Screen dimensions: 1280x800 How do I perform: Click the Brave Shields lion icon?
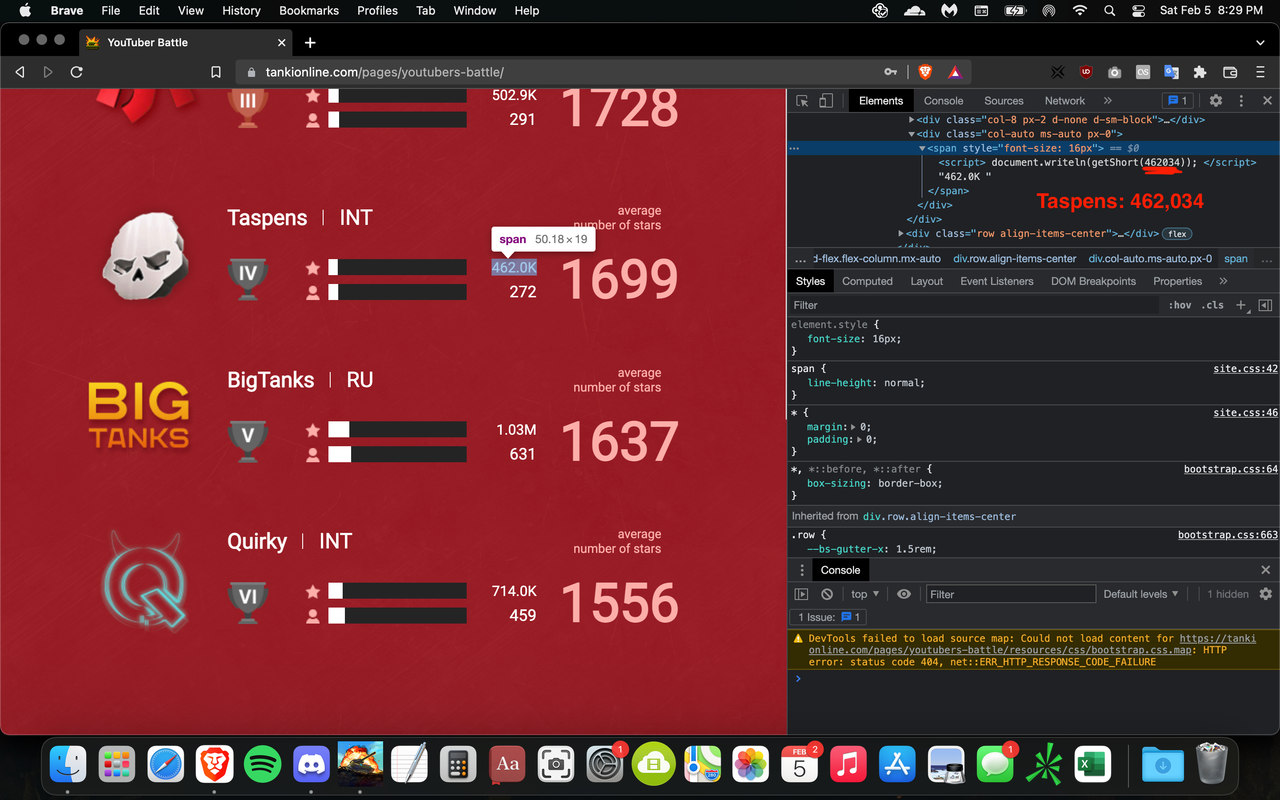pos(925,72)
